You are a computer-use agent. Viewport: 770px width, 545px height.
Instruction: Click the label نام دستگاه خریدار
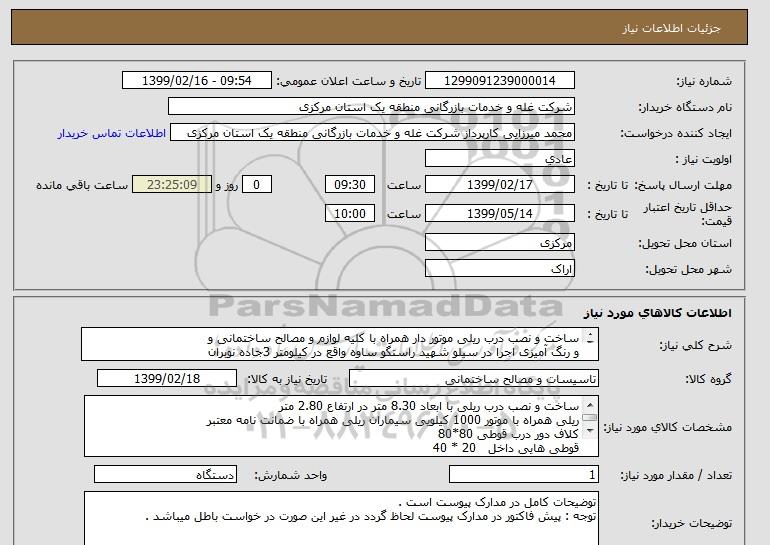click(685, 107)
